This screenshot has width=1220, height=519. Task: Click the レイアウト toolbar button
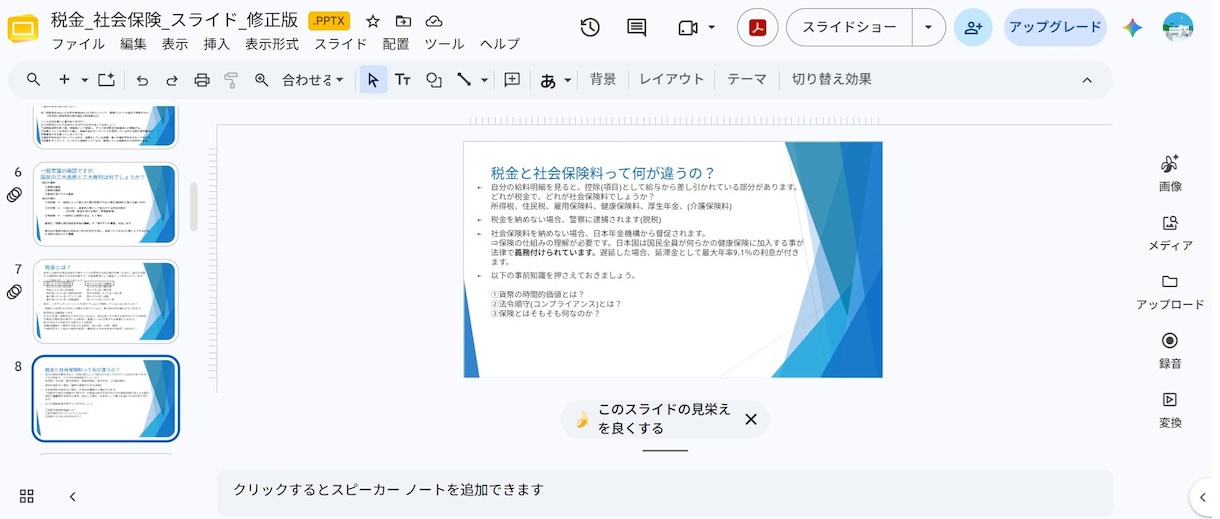pyautogui.click(x=672, y=80)
